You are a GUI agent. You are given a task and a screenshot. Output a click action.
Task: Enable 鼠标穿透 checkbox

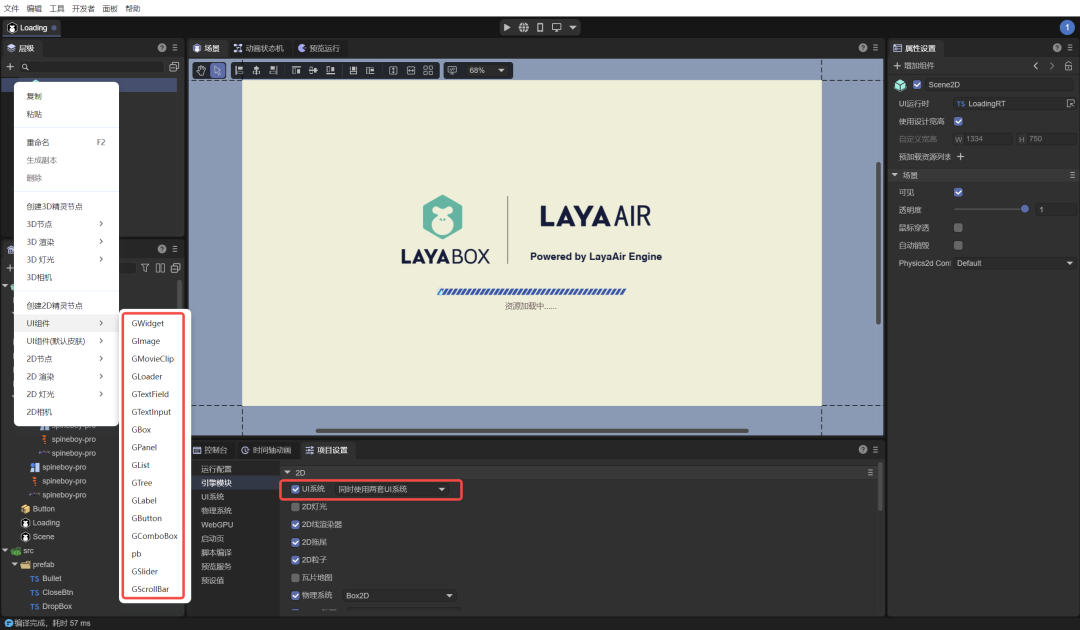[958, 227]
